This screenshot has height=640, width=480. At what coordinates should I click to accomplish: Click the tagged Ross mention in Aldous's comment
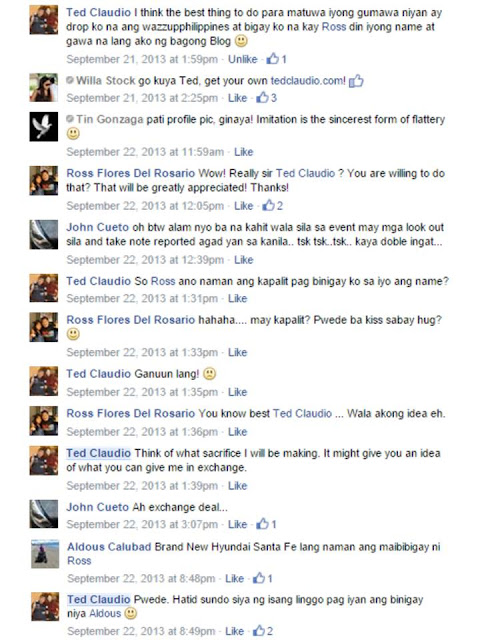coord(79,560)
